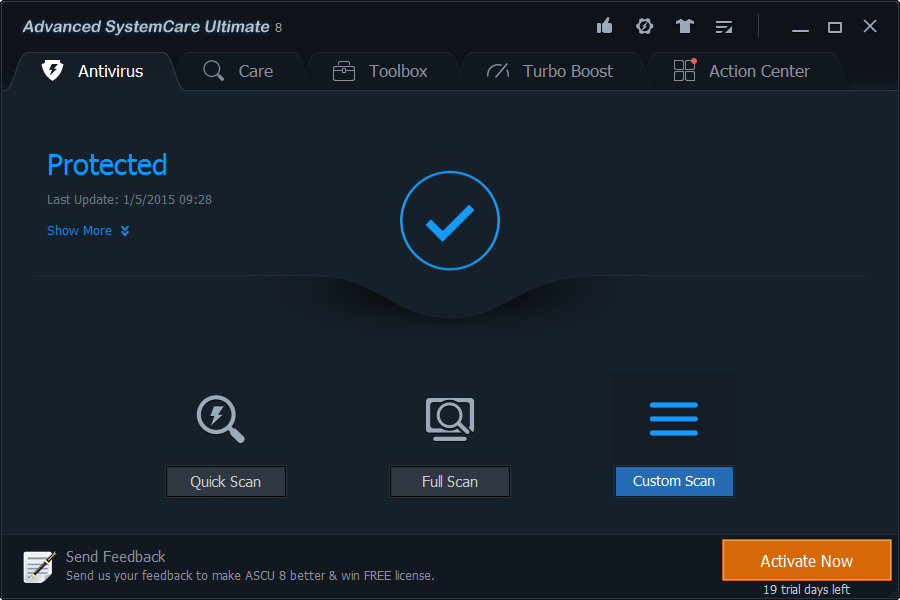900x600 pixels.
Task: Close the Advanced SystemCare window
Action: point(870,26)
